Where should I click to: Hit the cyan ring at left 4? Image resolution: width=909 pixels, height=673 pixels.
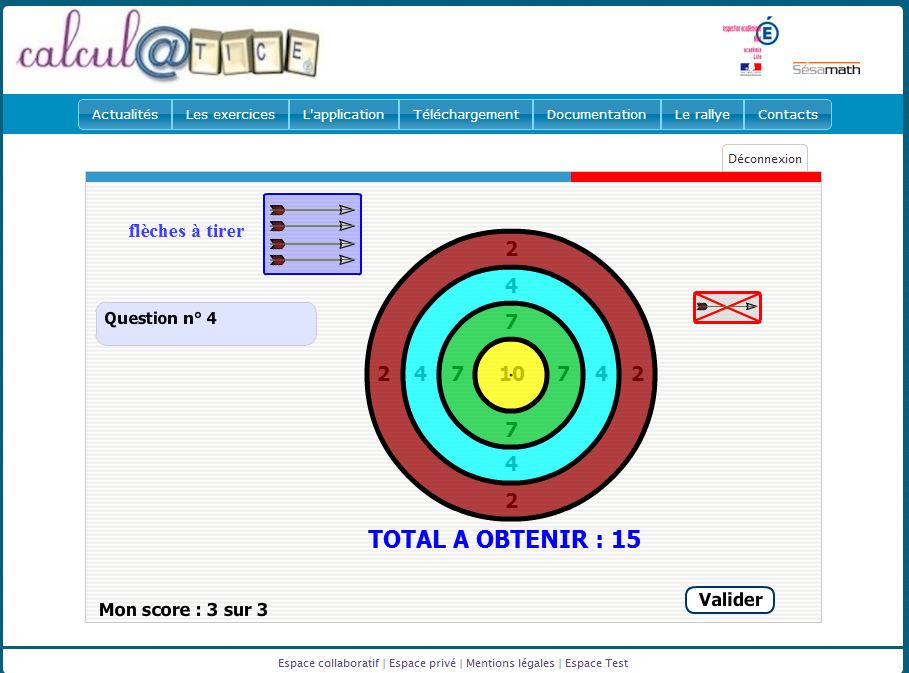[420, 374]
